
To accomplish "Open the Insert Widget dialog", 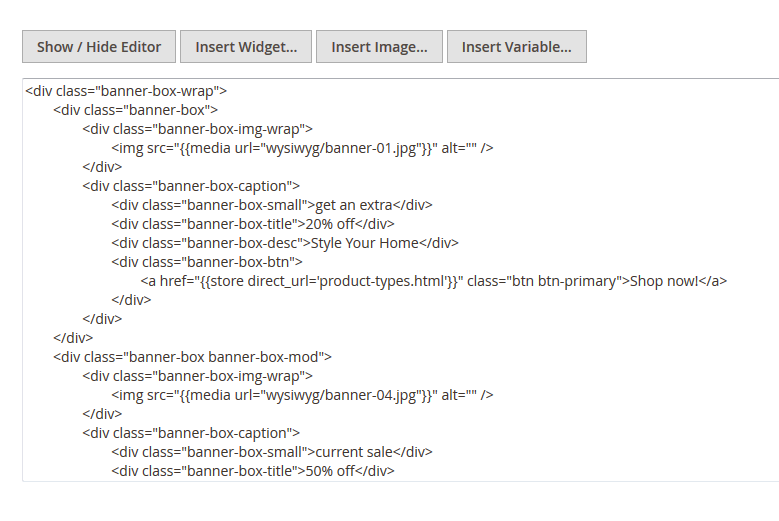I will point(246,47).
